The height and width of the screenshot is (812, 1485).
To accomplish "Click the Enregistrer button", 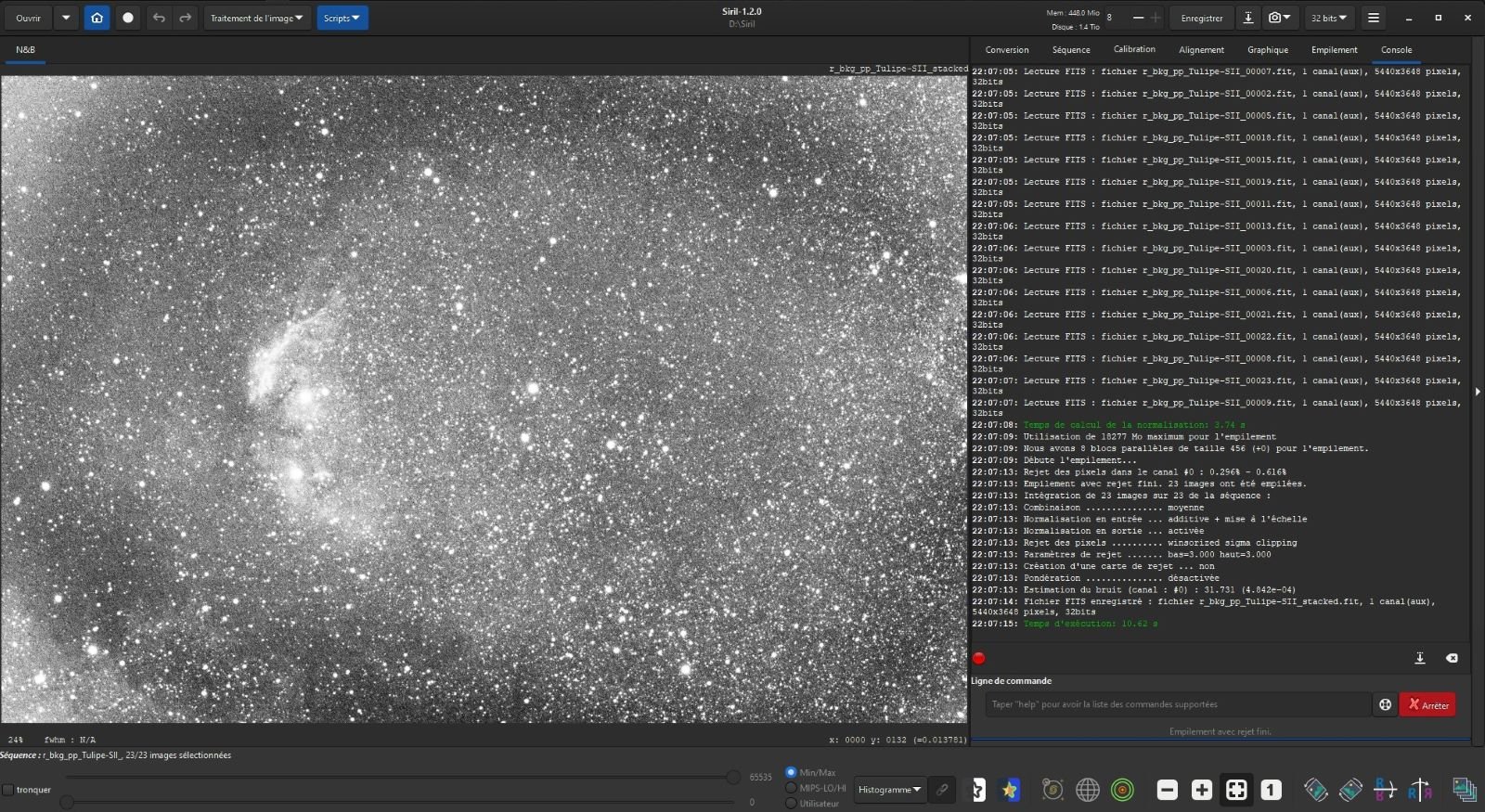I will click(x=1202, y=18).
